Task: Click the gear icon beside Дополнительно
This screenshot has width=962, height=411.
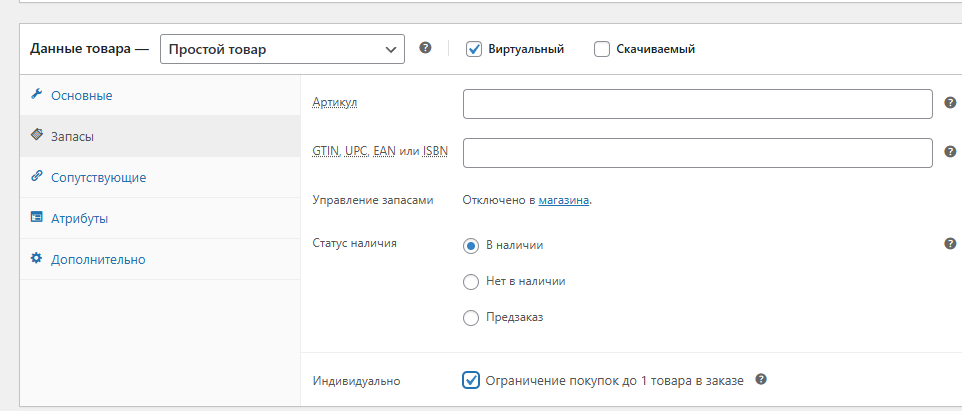Action: 37,259
